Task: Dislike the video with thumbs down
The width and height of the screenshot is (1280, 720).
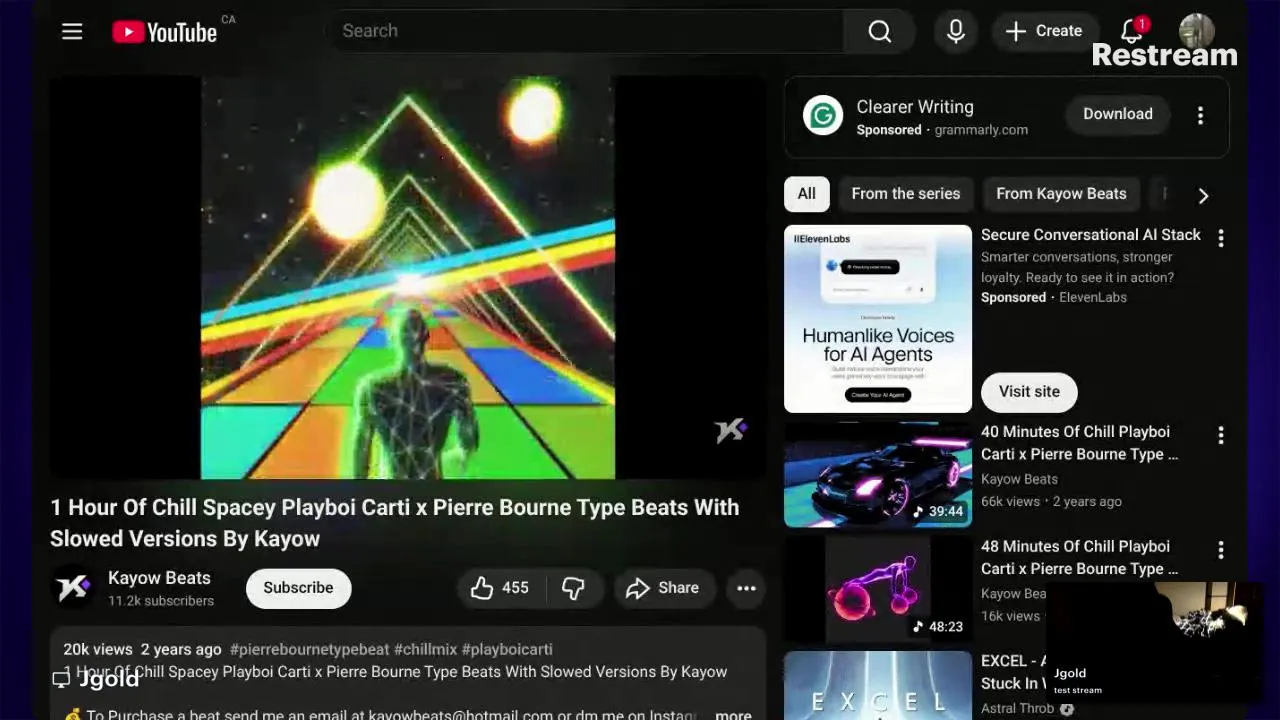Action: (573, 588)
